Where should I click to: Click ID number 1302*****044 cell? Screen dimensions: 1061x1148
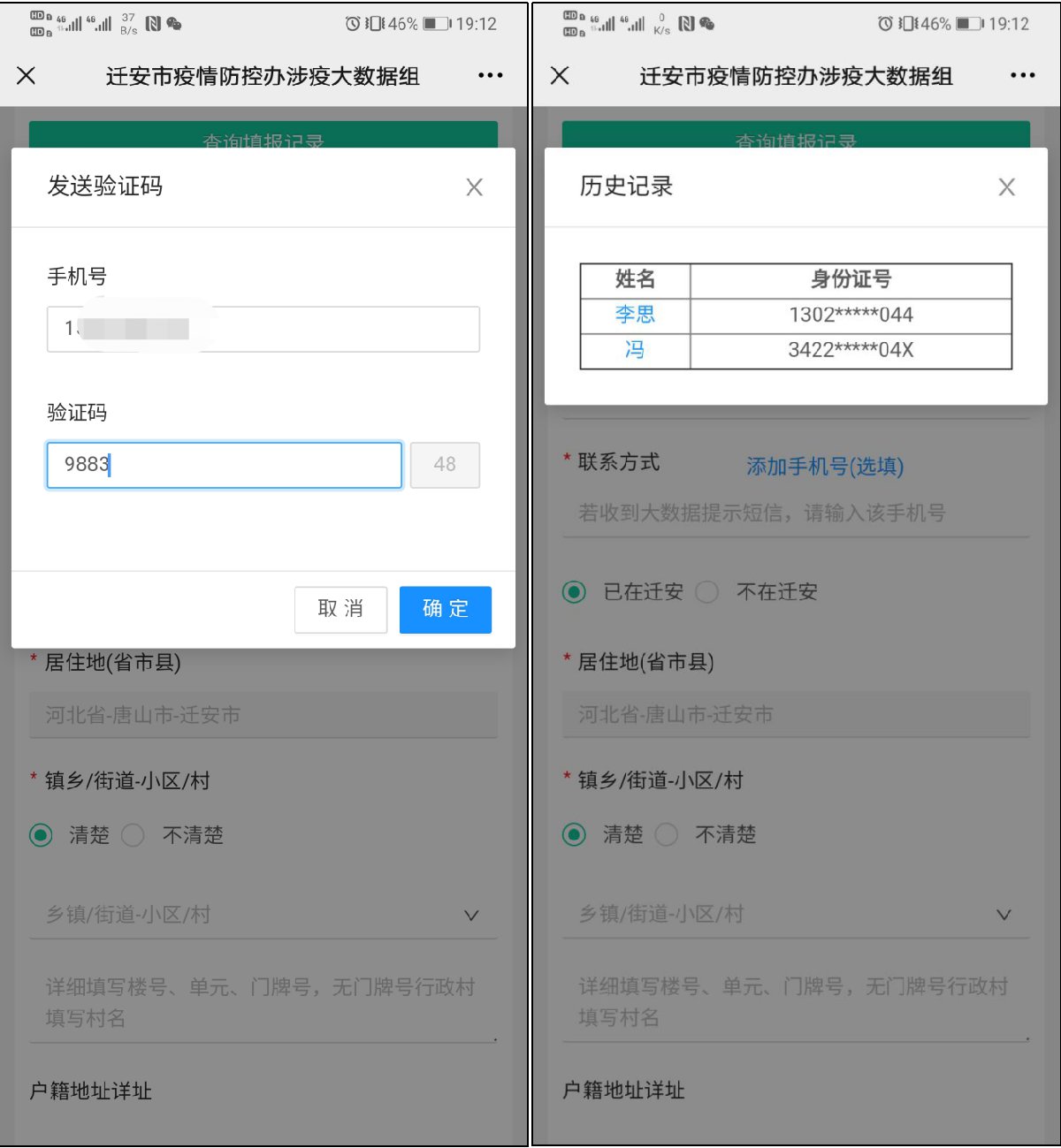[x=851, y=315]
